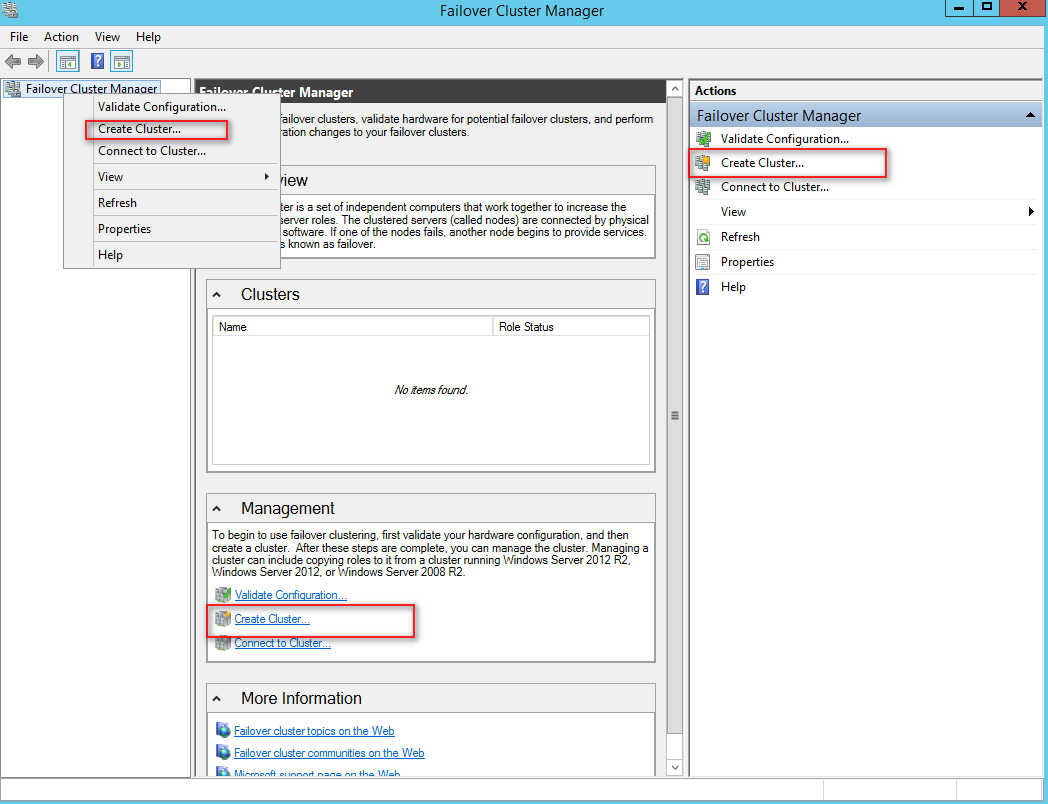Open the Action menu

[x=61, y=37]
